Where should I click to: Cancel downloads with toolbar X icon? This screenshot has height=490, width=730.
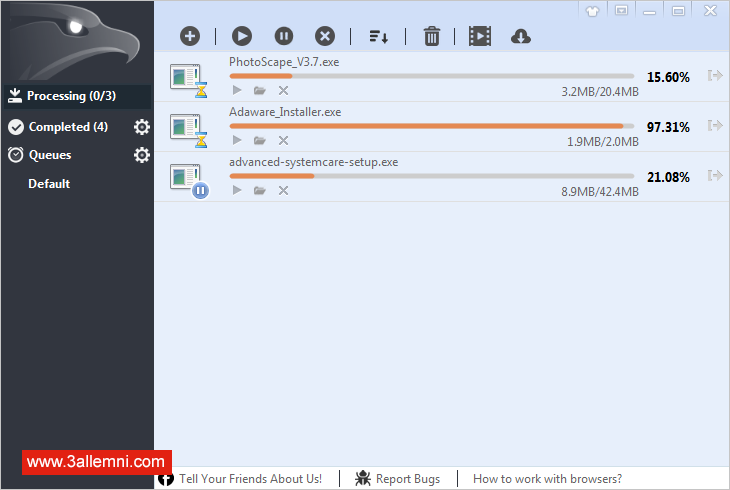[x=325, y=36]
